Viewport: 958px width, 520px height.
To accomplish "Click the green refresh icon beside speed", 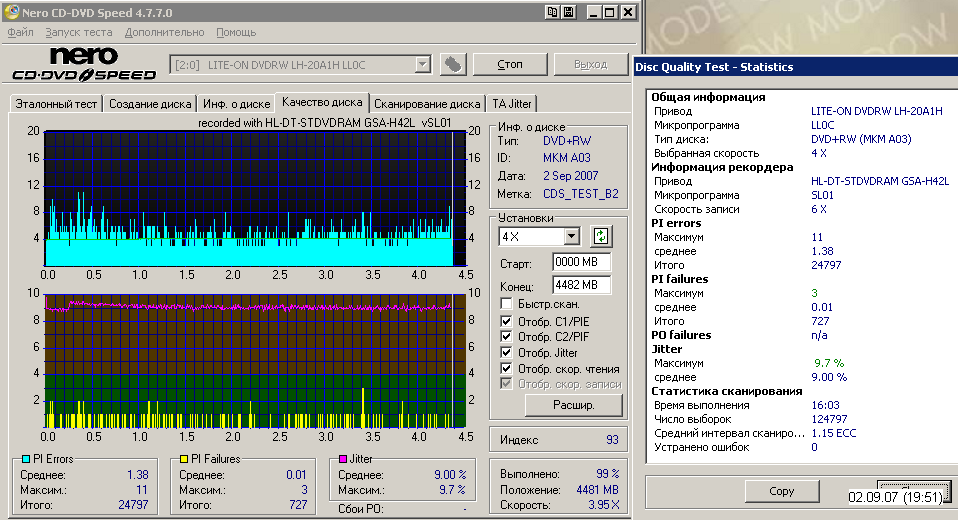I will (x=600, y=237).
